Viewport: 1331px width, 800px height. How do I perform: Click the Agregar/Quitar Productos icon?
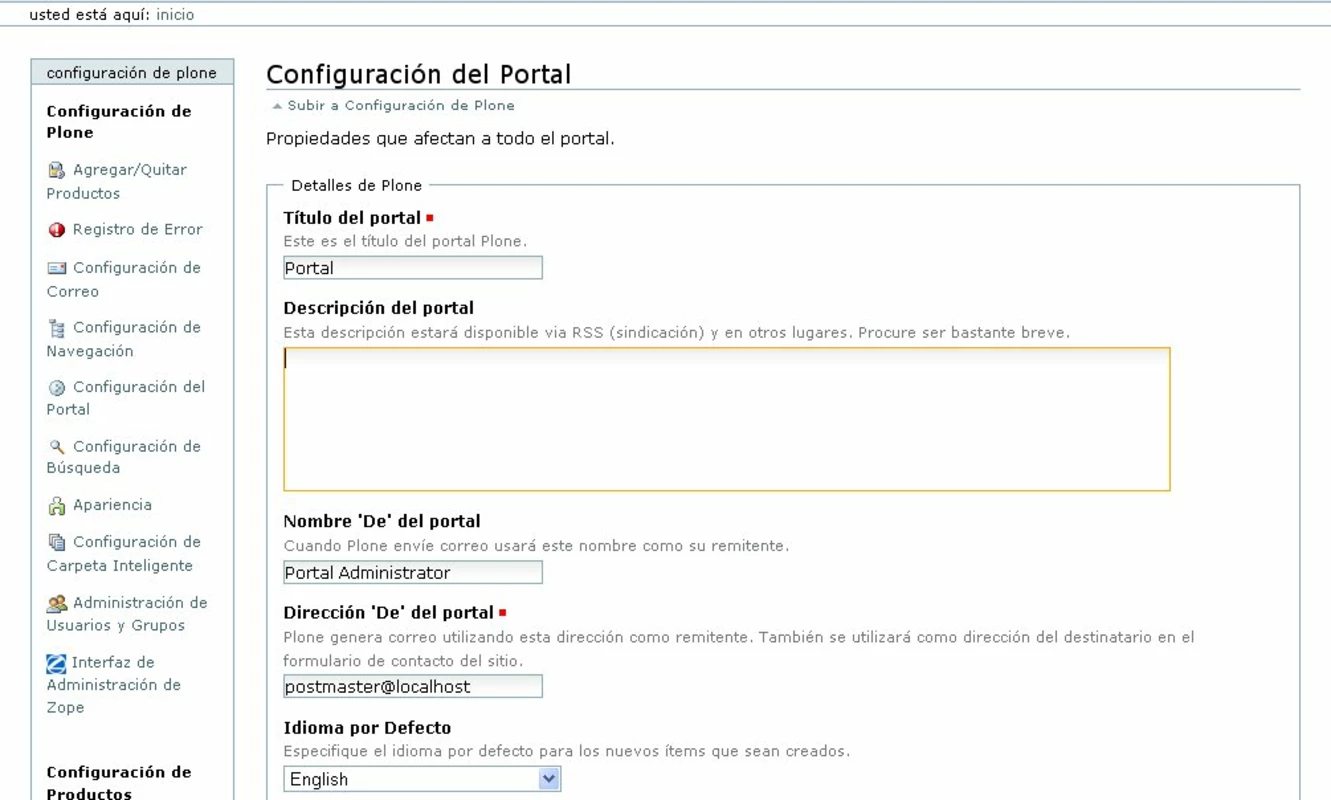point(56,170)
